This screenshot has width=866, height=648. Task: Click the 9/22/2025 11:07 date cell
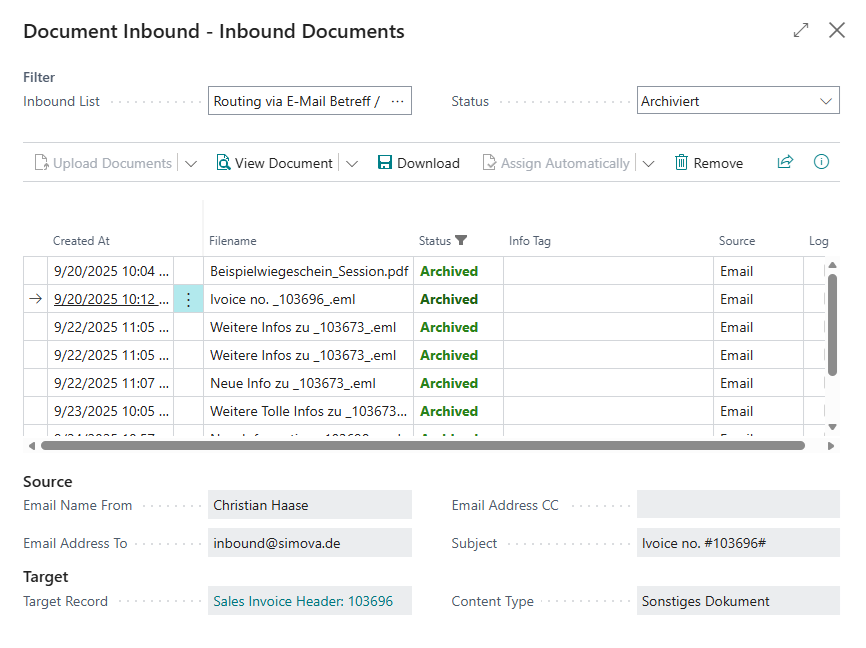tap(110, 383)
